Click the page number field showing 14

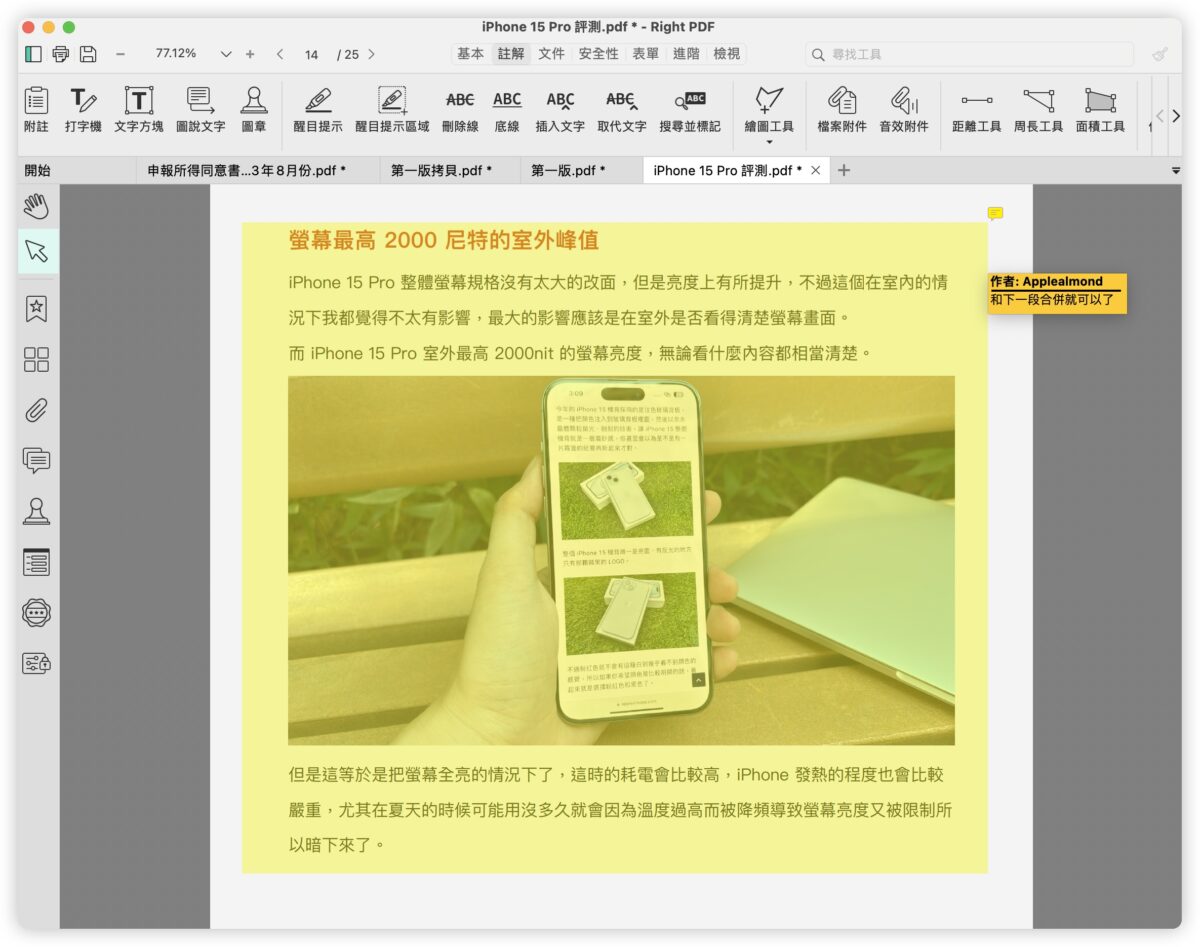(x=312, y=54)
